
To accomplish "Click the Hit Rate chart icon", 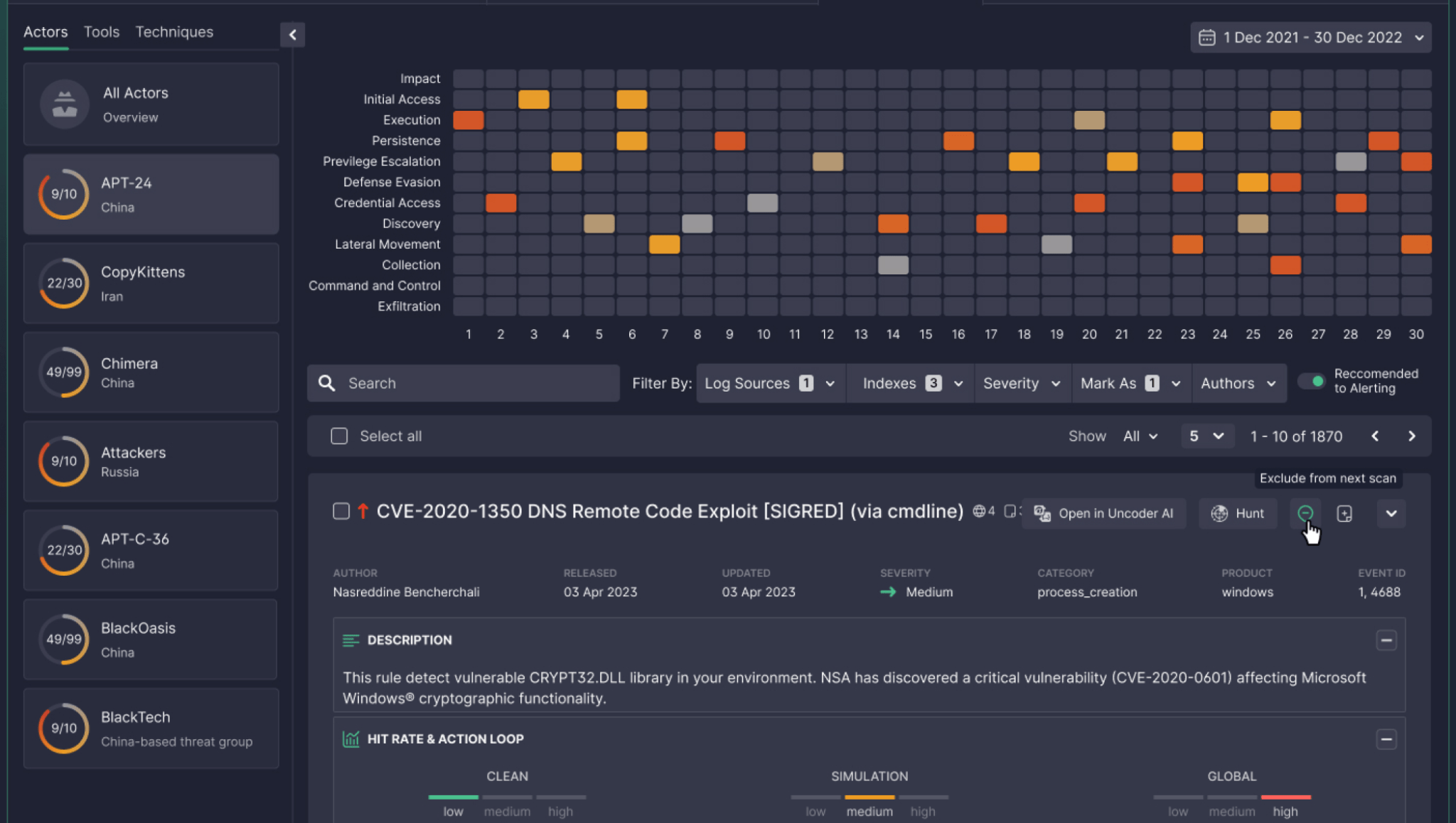I will pos(350,738).
